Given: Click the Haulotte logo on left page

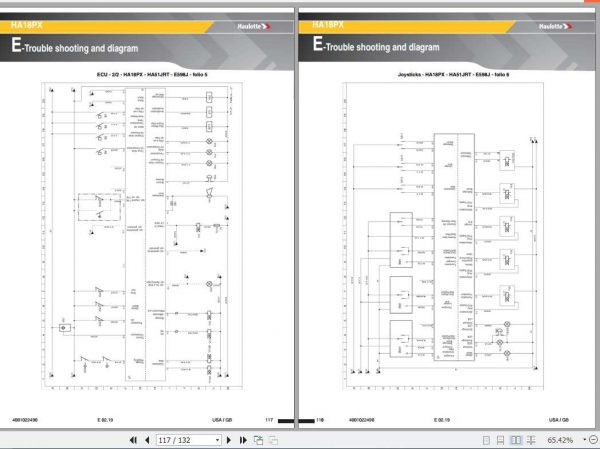Looking at the screenshot, I should 254,26.
